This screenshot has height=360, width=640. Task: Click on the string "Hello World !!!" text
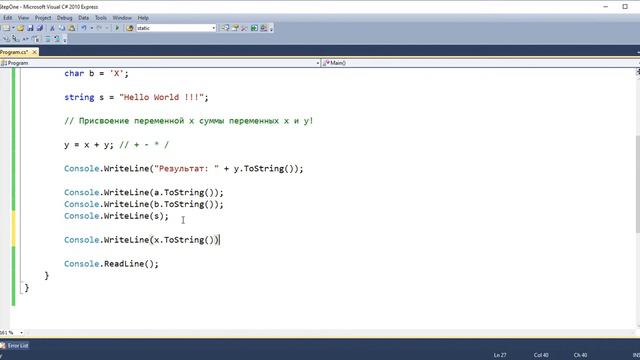(161, 97)
